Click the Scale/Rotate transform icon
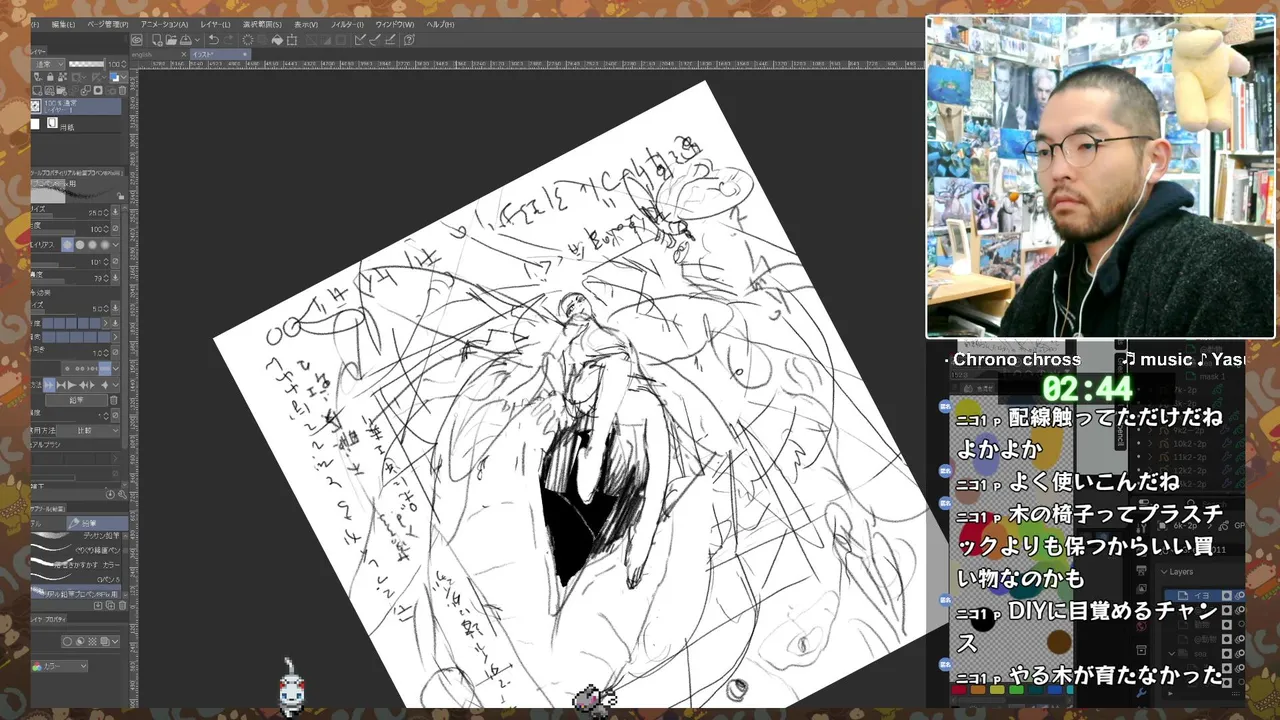This screenshot has height=720, width=1280. [291, 40]
